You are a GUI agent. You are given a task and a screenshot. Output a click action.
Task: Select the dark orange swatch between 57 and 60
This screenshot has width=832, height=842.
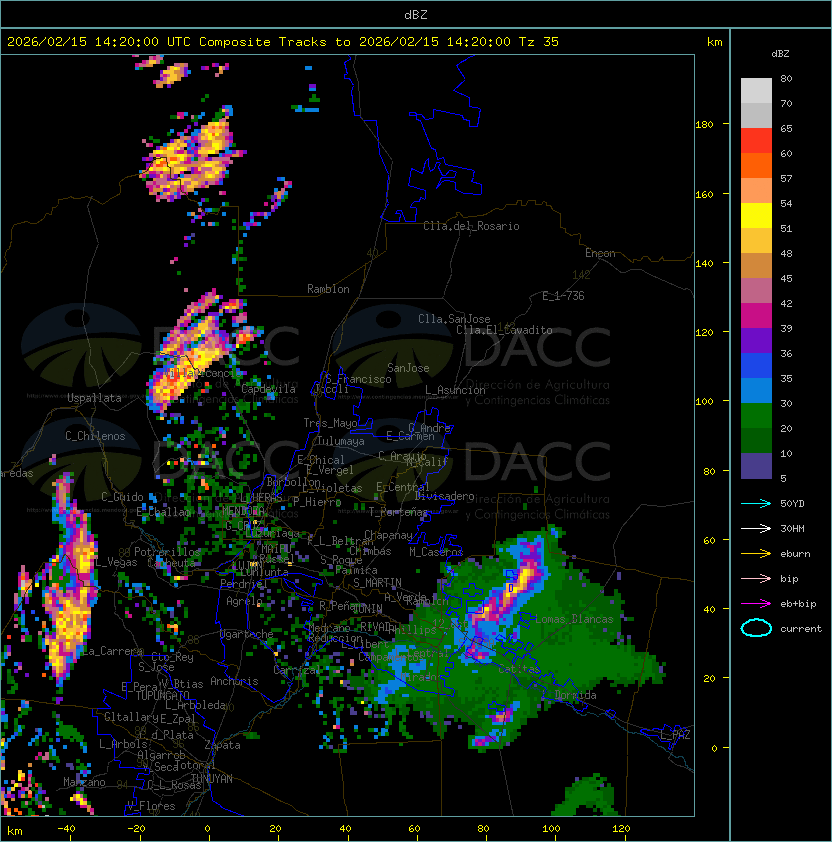pos(756,166)
